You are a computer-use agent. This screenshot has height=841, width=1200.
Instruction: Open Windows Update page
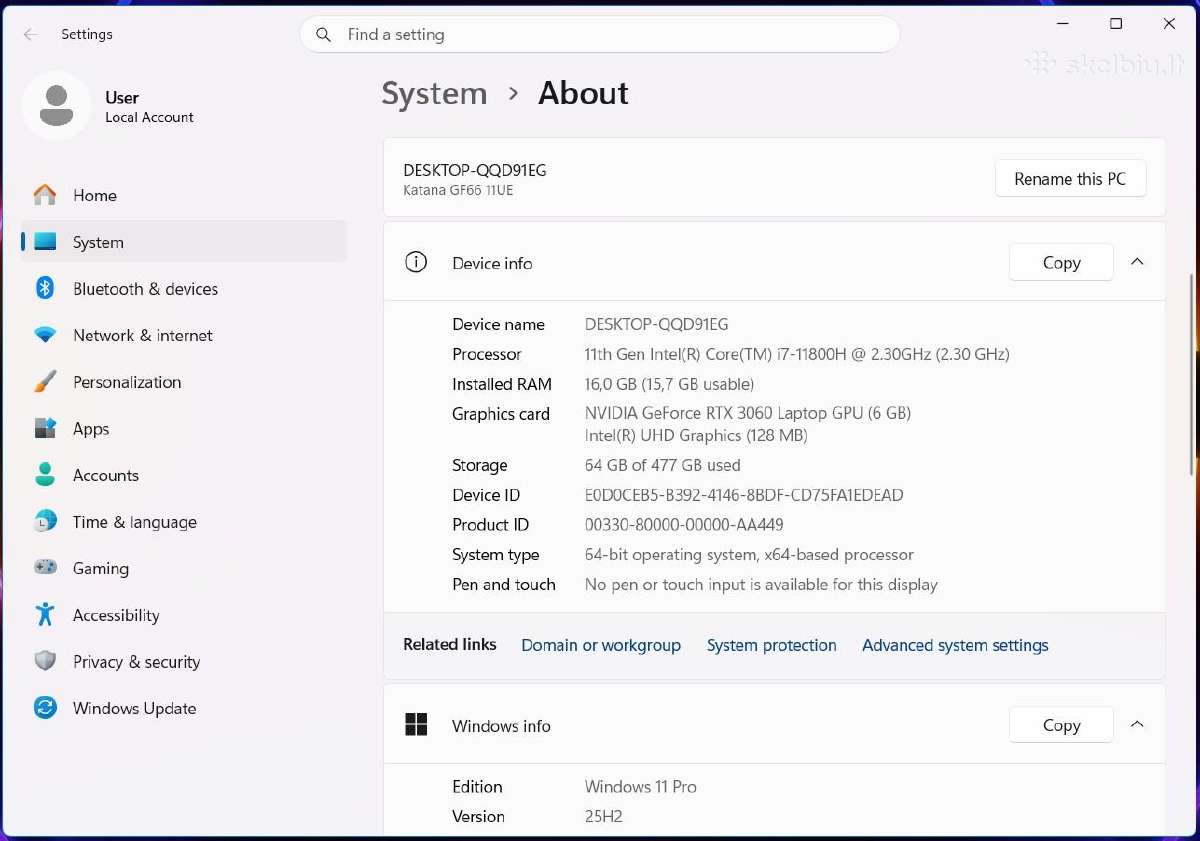click(184, 708)
